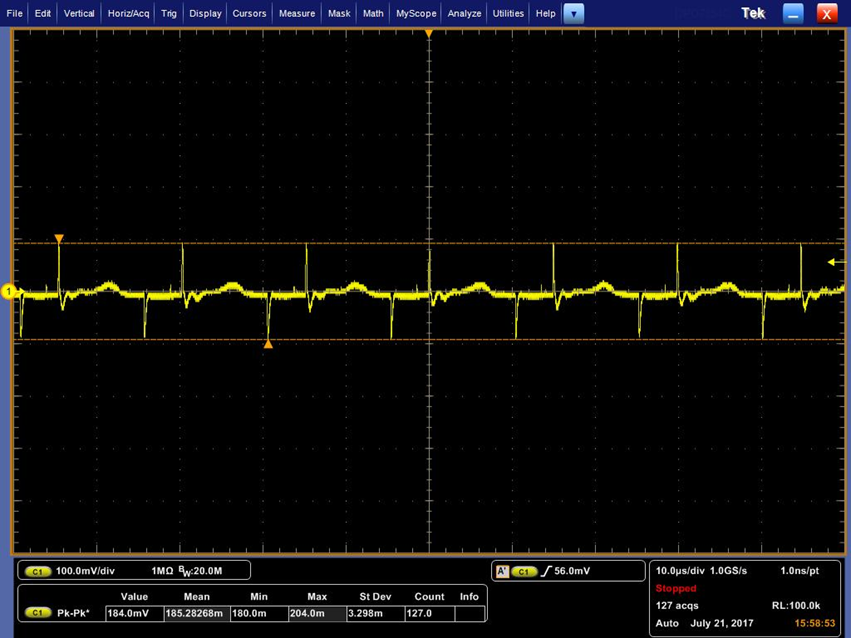Viewport: 851px width, 638px height.
Task: Click the 10.0µs/div timebase readout
Action: (680, 571)
